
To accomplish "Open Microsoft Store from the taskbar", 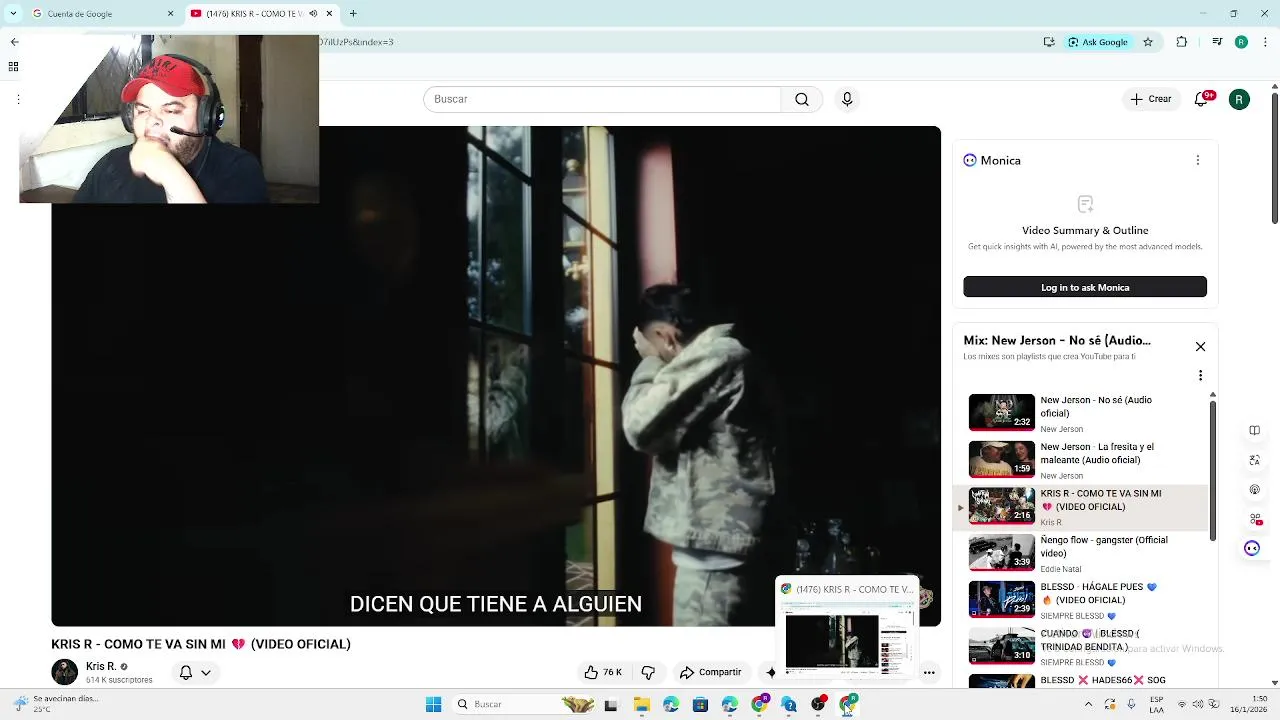I will click(x=700, y=704).
